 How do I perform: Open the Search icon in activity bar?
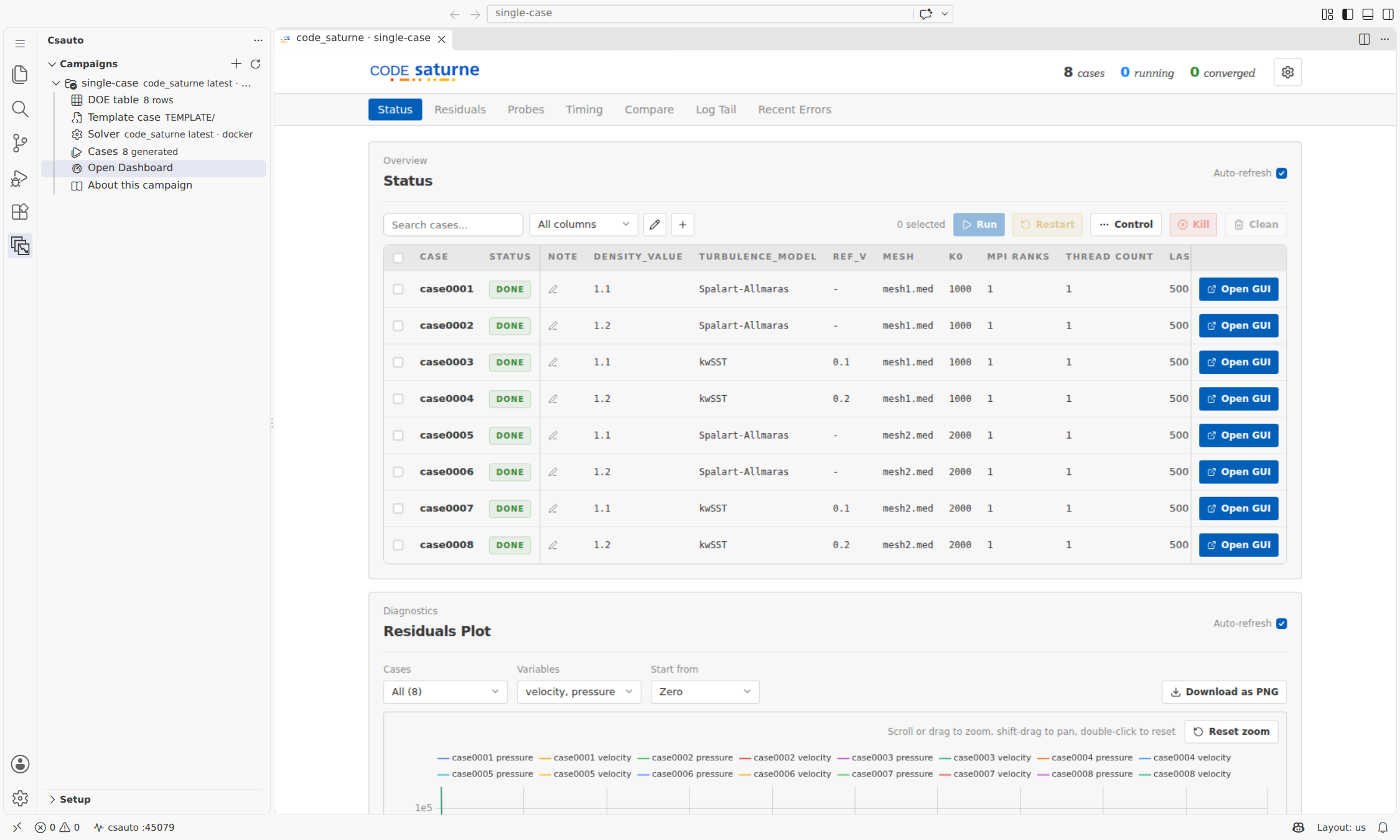(20, 110)
